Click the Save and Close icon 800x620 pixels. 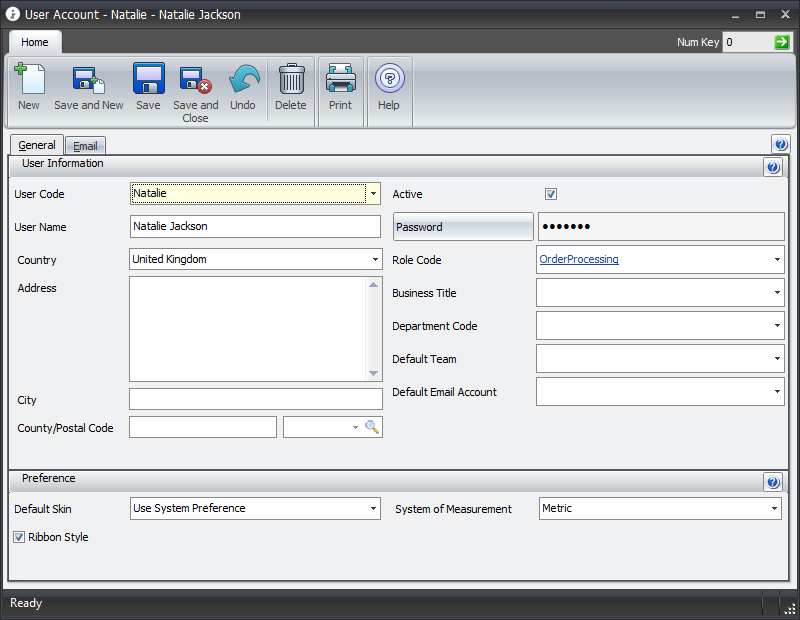[x=195, y=80]
